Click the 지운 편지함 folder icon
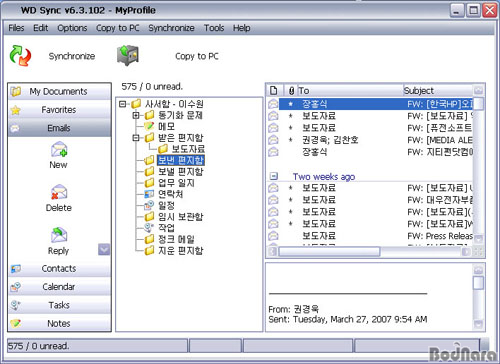This screenshot has height=364, width=500. (149, 250)
